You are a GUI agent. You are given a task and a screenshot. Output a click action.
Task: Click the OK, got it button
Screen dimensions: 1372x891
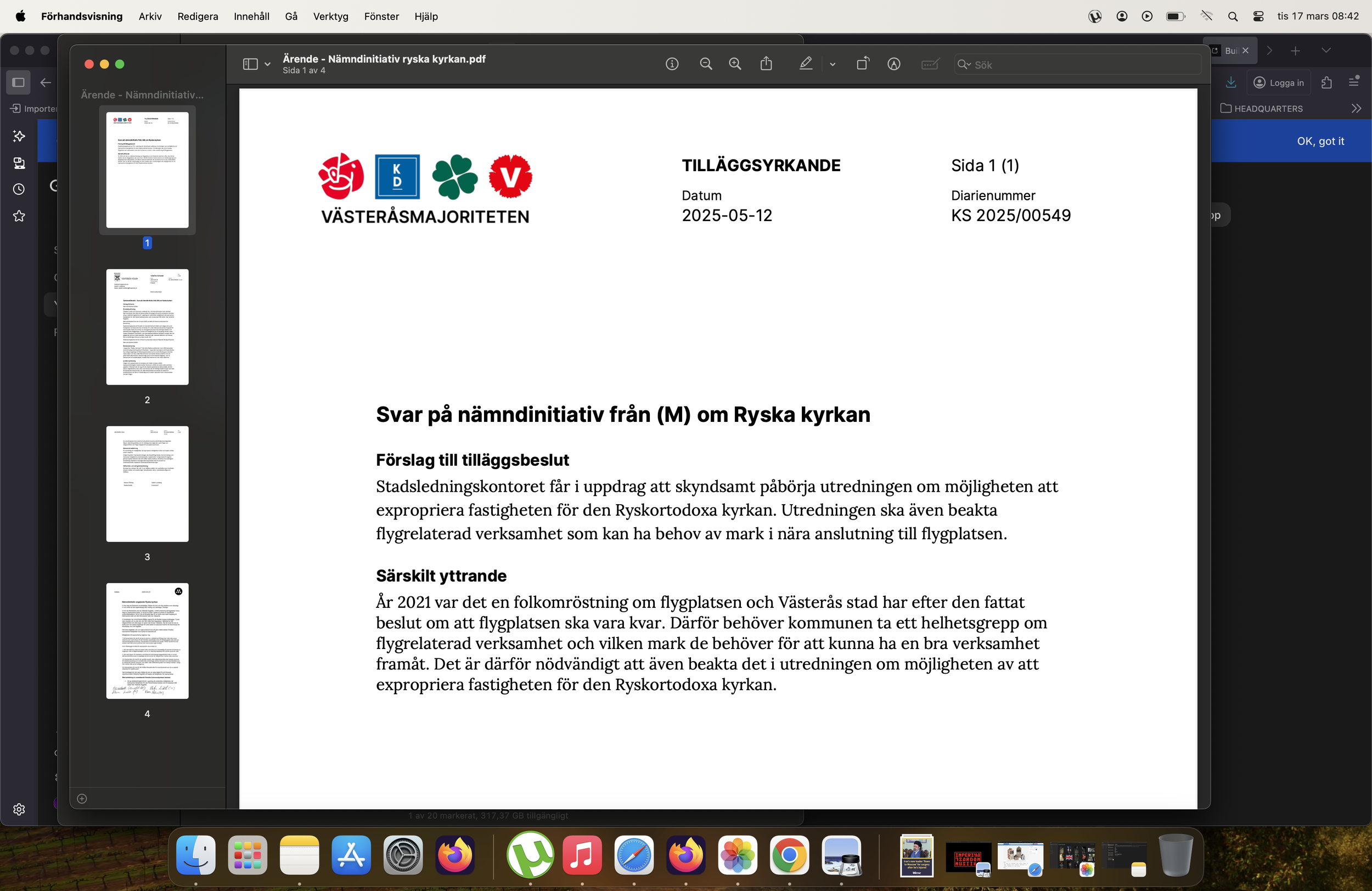[x=1320, y=141]
